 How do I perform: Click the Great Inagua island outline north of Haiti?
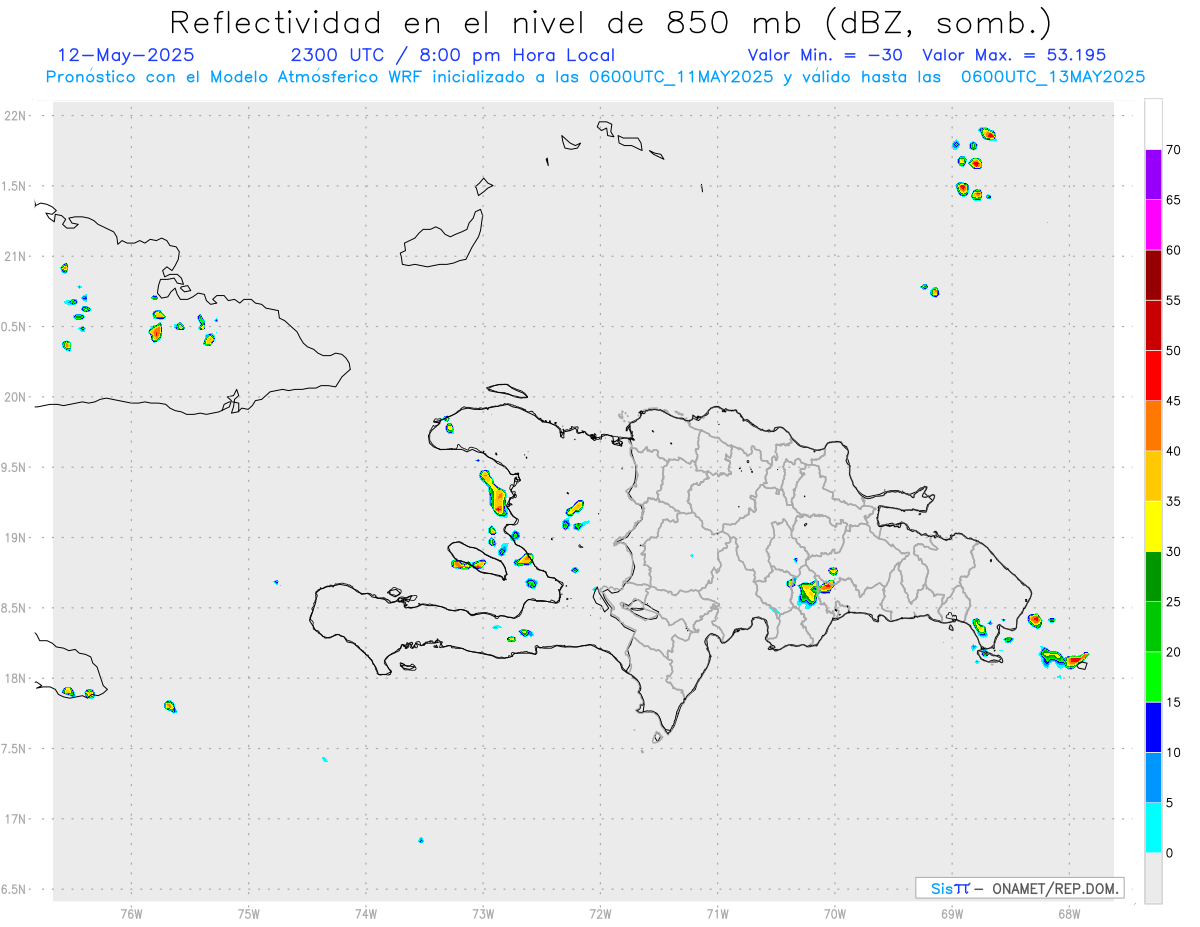tap(442, 238)
